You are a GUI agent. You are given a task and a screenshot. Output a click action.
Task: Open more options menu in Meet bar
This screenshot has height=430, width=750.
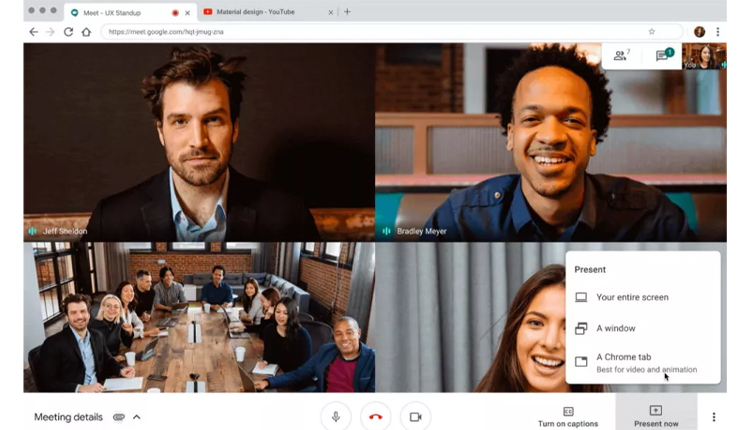713,417
